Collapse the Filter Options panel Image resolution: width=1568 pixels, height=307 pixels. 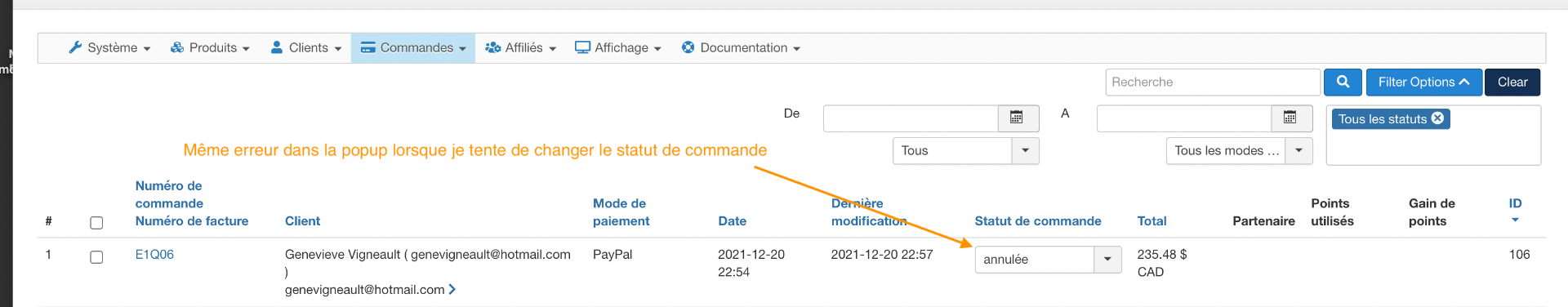(x=1423, y=82)
